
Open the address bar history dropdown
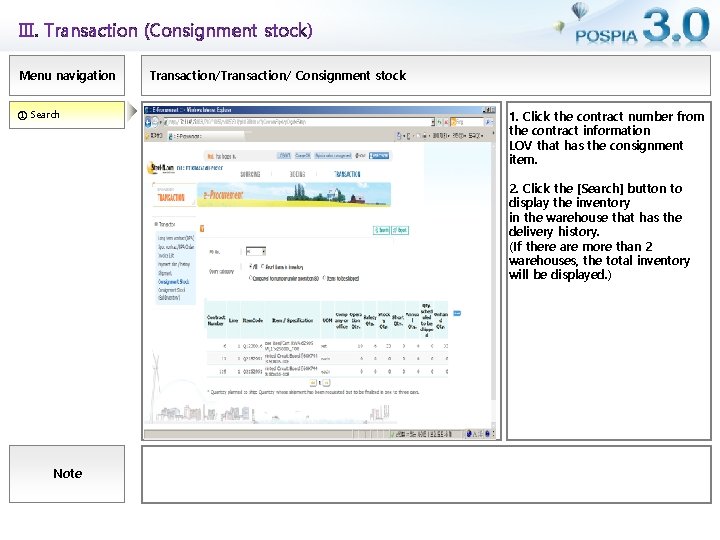[433, 122]
